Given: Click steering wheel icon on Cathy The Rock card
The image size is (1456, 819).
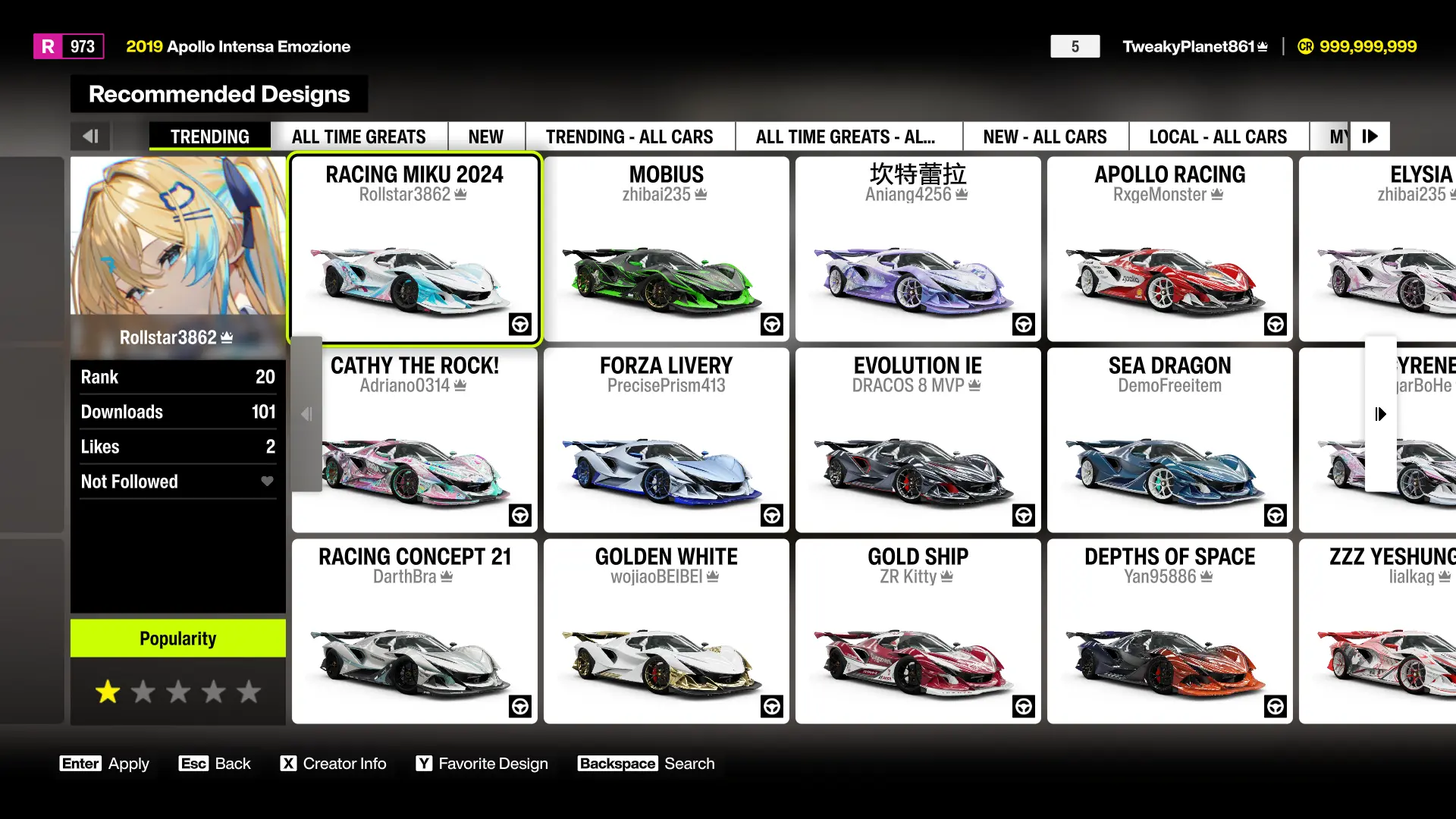Looking at the screenshot, I should click(x=520, y=516).
